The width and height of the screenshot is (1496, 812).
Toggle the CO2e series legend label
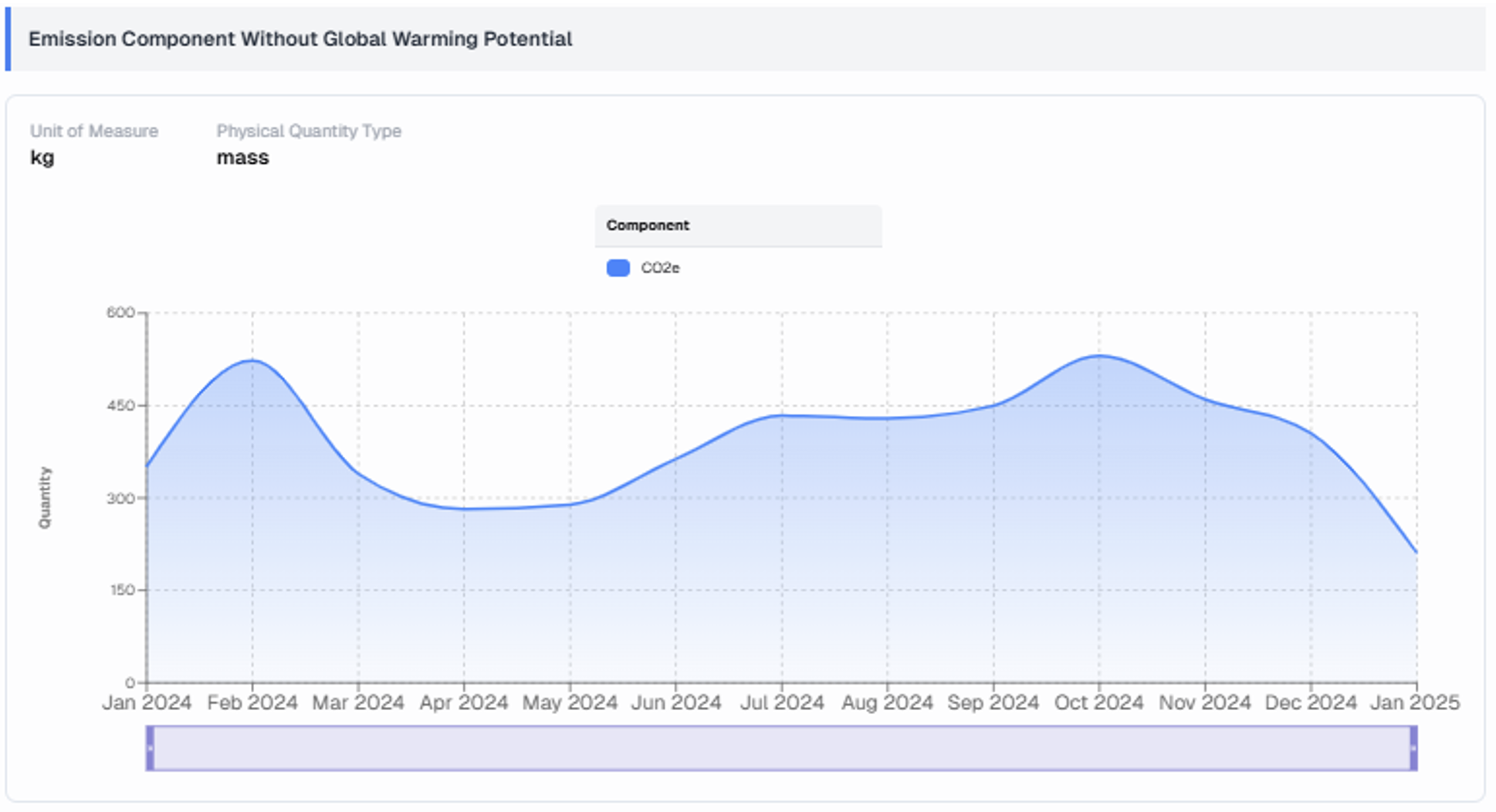coord(660,268)
